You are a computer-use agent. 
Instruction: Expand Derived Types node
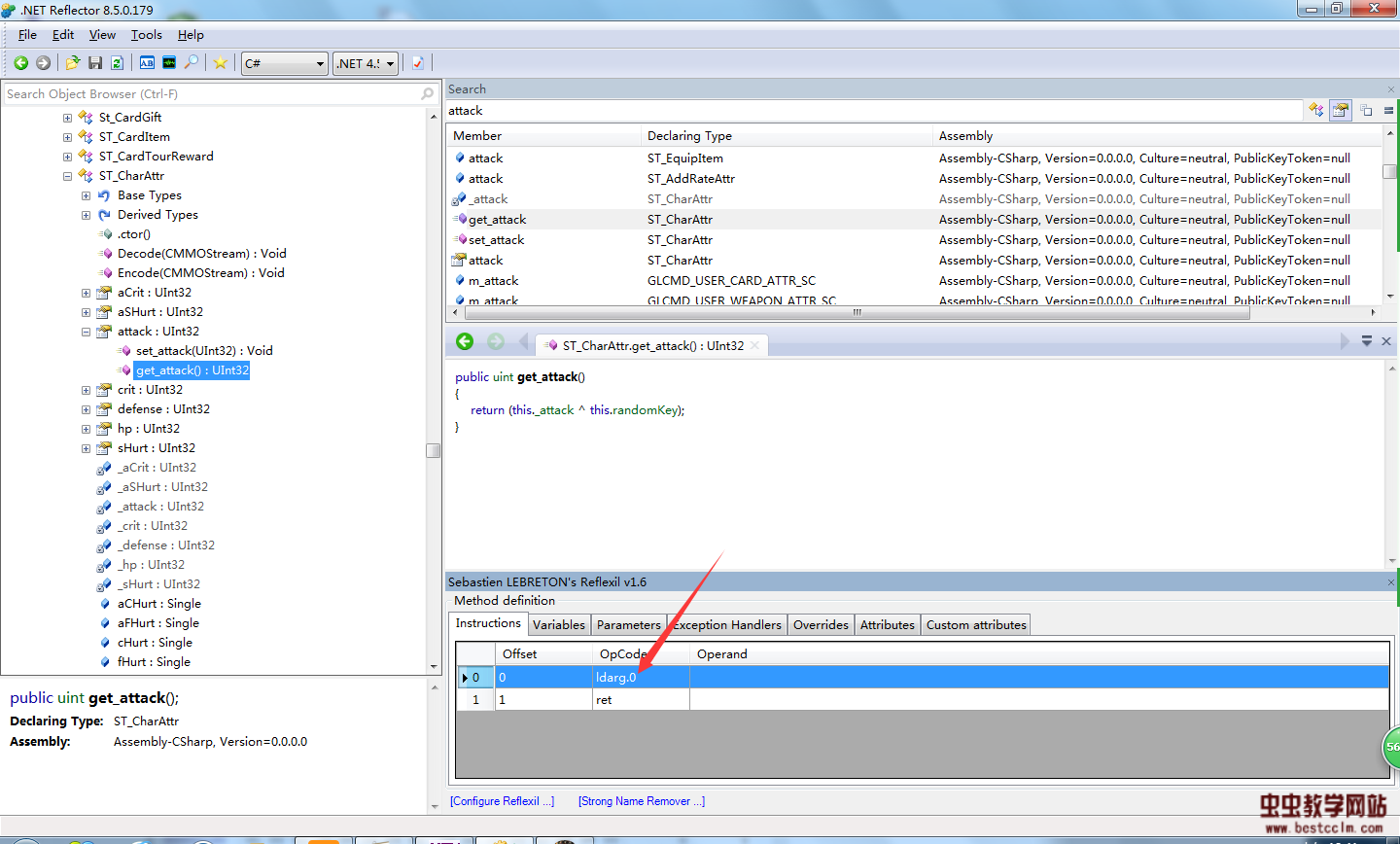(86, 215)
